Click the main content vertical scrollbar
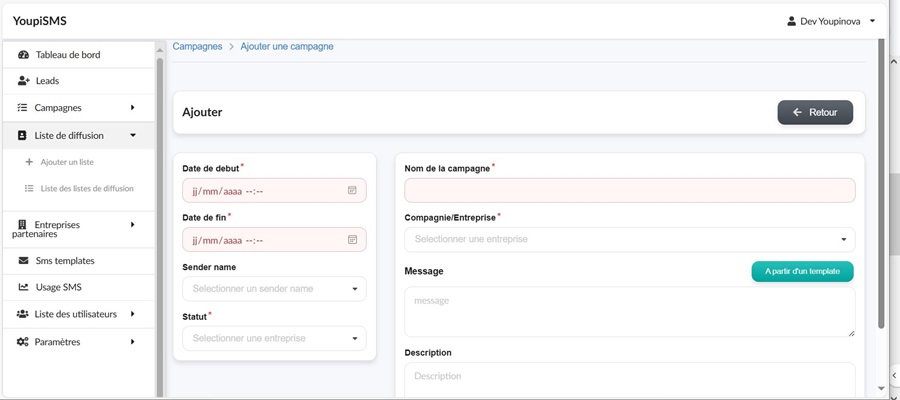Image resolution: width=900 pixels, height=400 pixels. coord(881,184)
